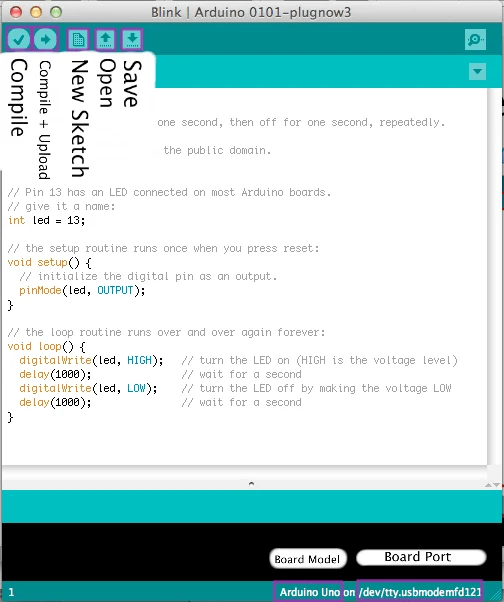Click the 'void loop() {' line

point(46,346)
